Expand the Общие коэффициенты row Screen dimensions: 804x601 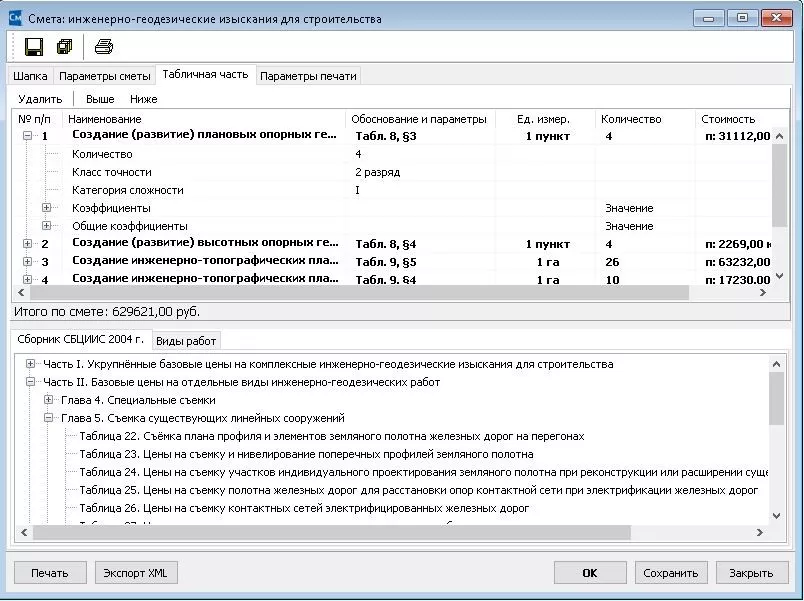[x=46, y=226]
